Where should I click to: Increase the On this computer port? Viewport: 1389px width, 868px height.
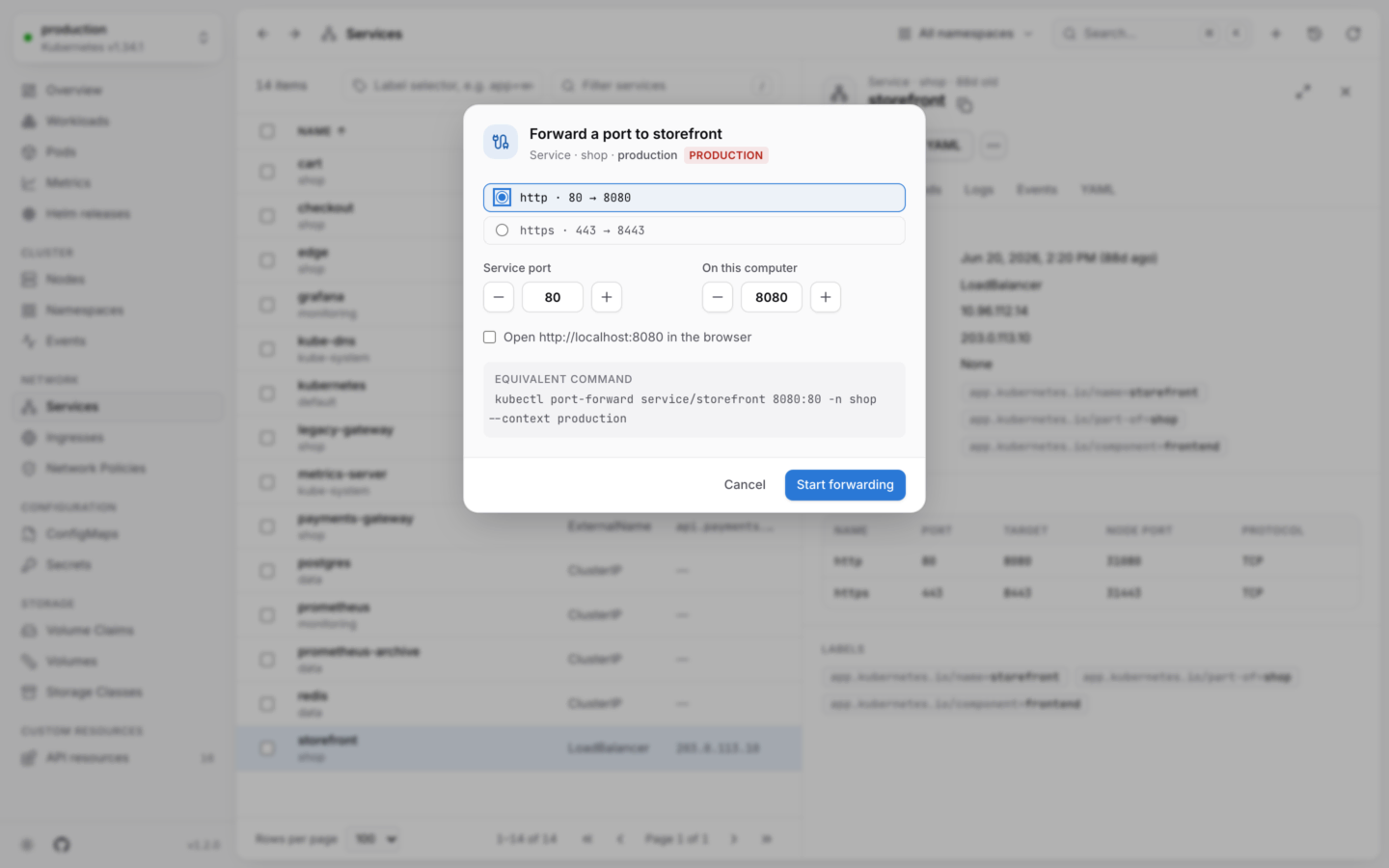pyautogui.click(x=826, y=297)
